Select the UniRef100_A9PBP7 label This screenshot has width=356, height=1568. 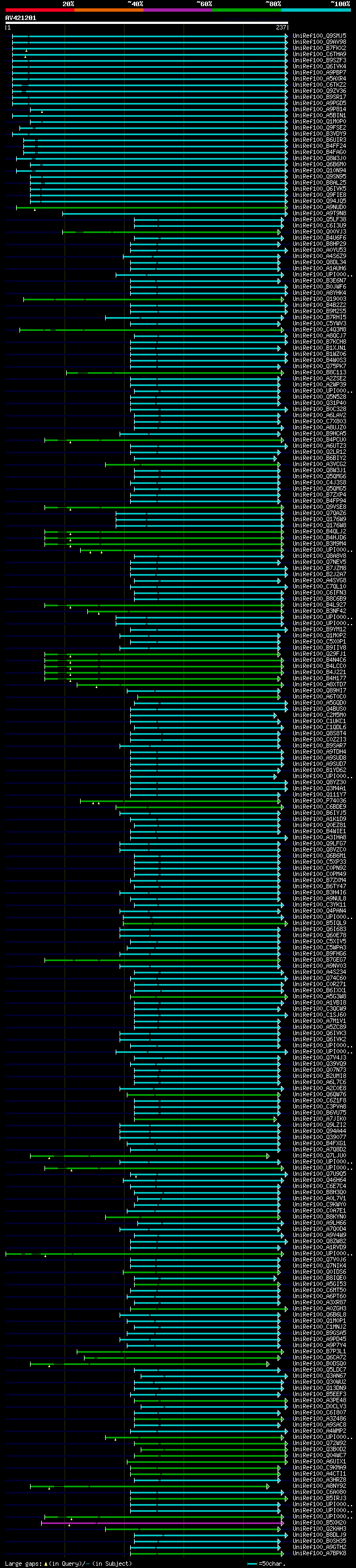pyautogui.click(x=319, y=72)
